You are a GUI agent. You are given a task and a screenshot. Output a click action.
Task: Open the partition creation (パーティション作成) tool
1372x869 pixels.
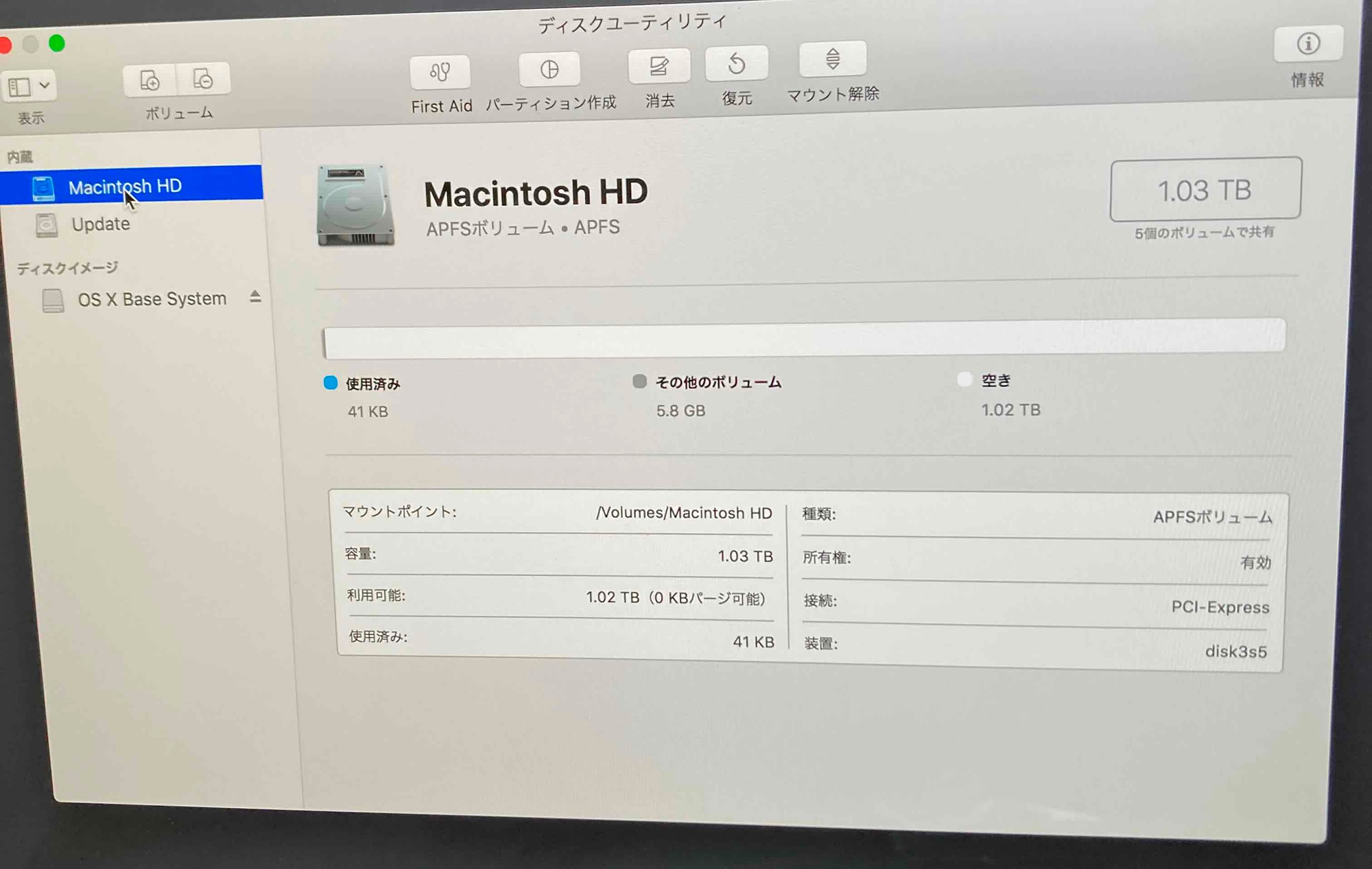point(549,69)
